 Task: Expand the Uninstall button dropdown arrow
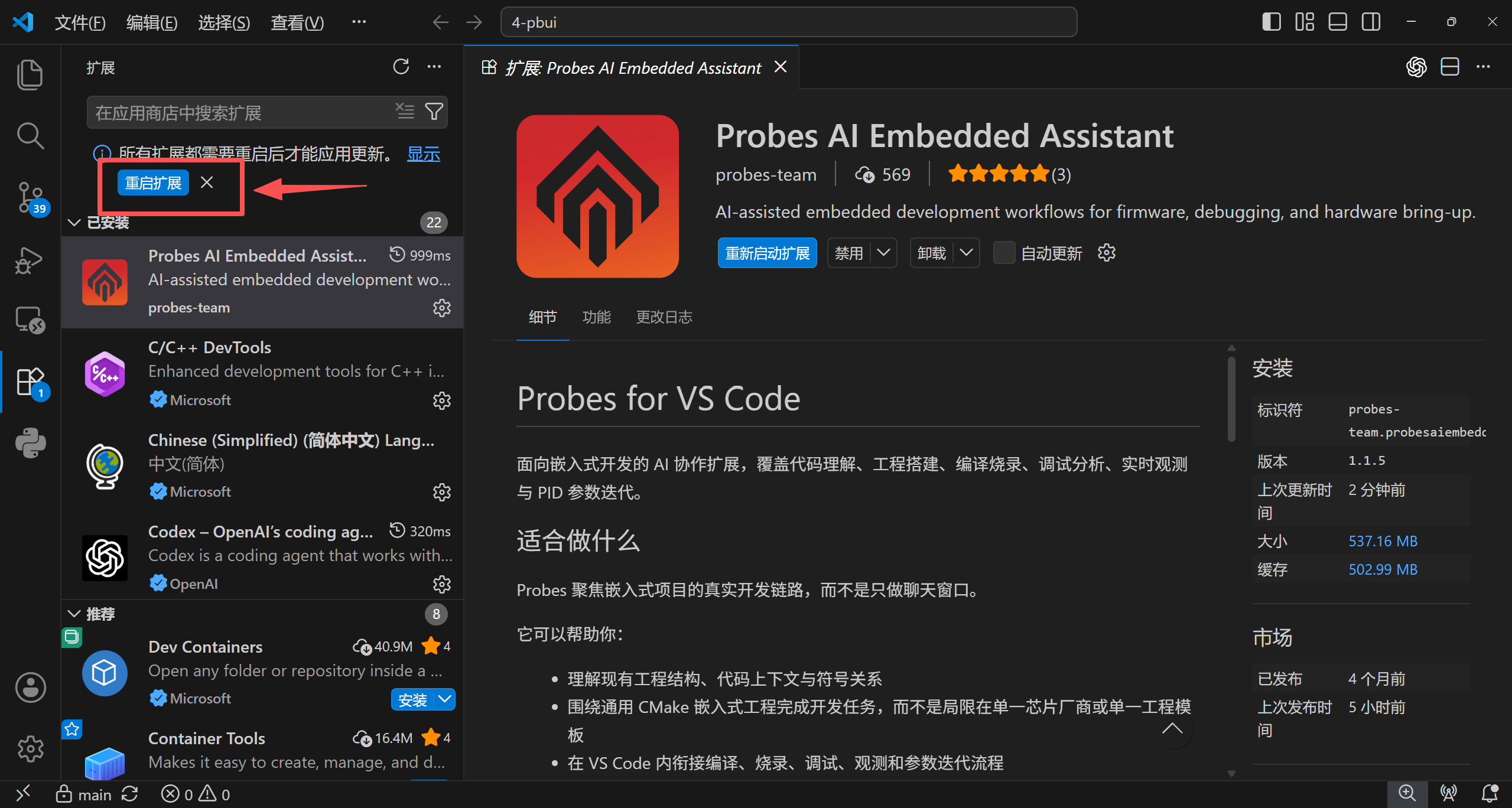pos(967,253)
